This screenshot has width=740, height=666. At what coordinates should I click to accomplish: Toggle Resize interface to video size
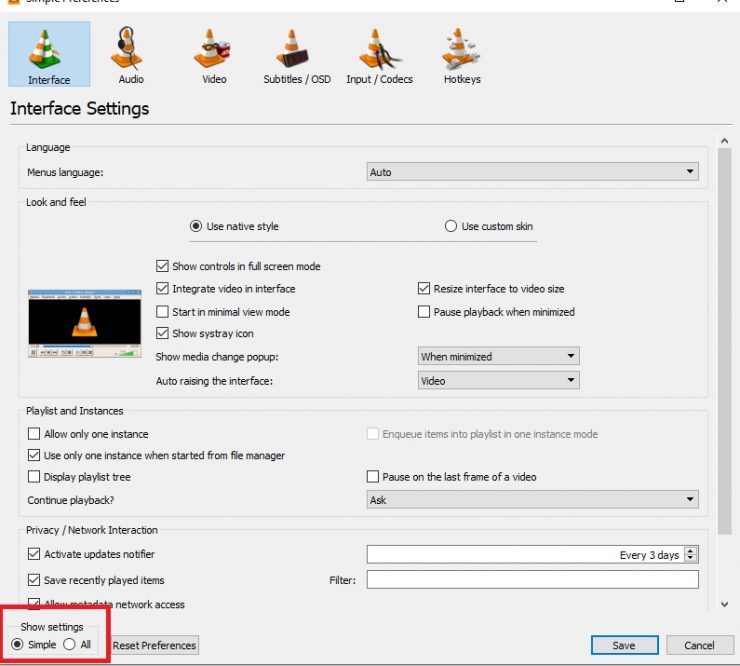pyautogui.click(x=491, y=288)
